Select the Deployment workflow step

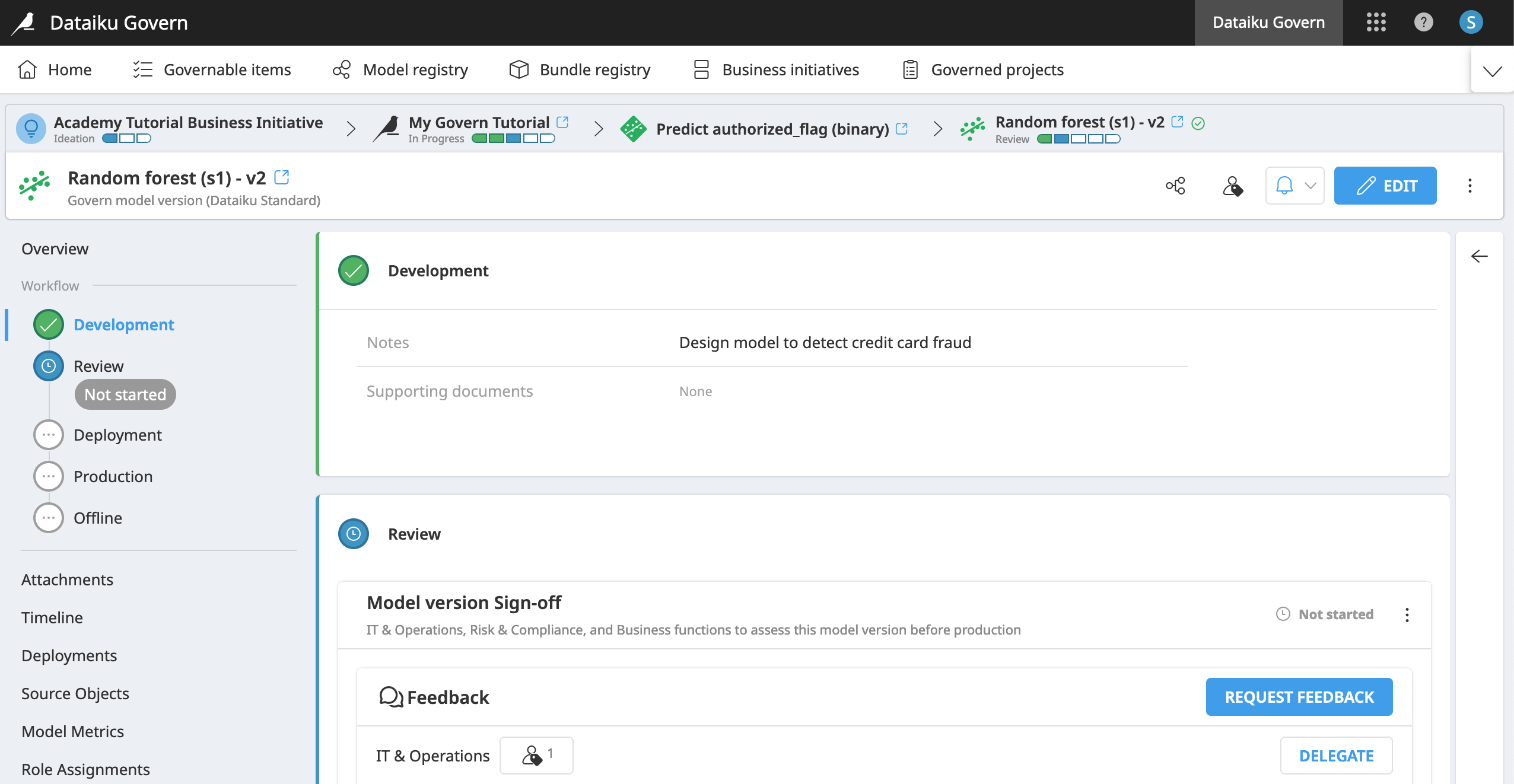[117, 435]
